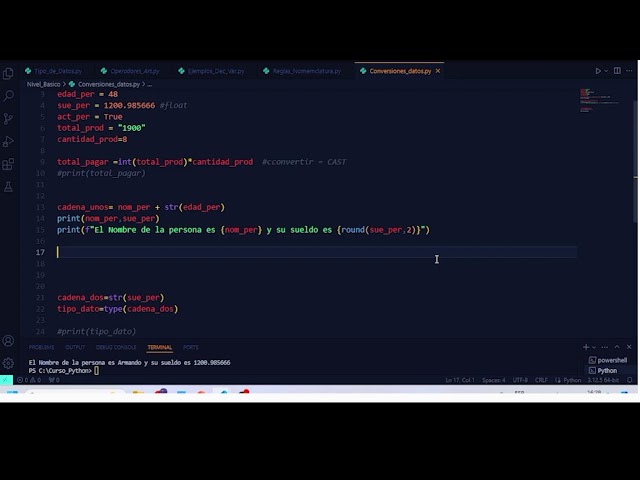Image resolution: width=640 pixels, height=480 pixels.
Task: Maximize the terminal panel size
Action: coord(617,347)
